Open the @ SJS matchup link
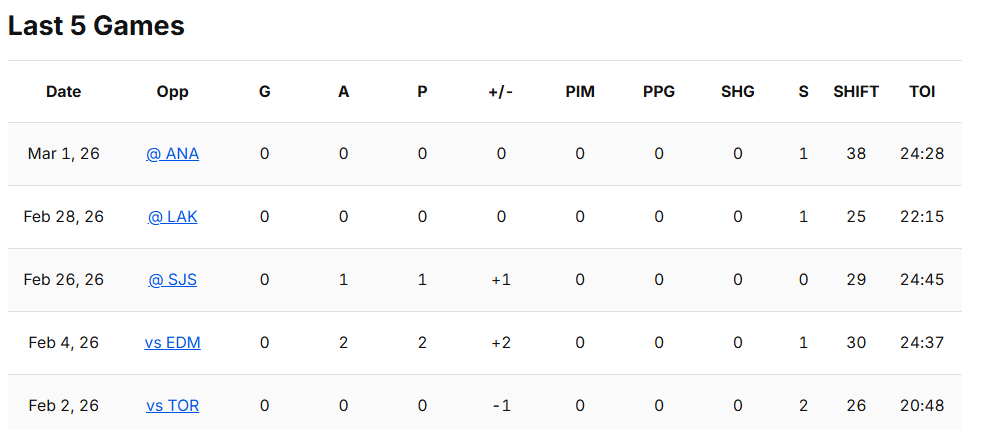This screenshot has width=992, height=430. click(172, 280)
